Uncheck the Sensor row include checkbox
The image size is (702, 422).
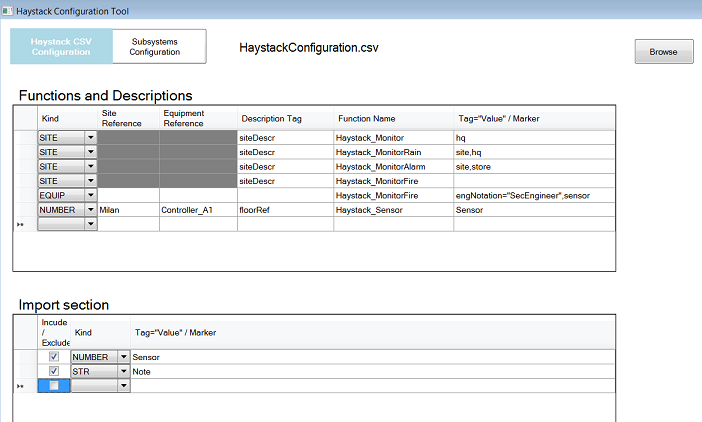point(54,356)
